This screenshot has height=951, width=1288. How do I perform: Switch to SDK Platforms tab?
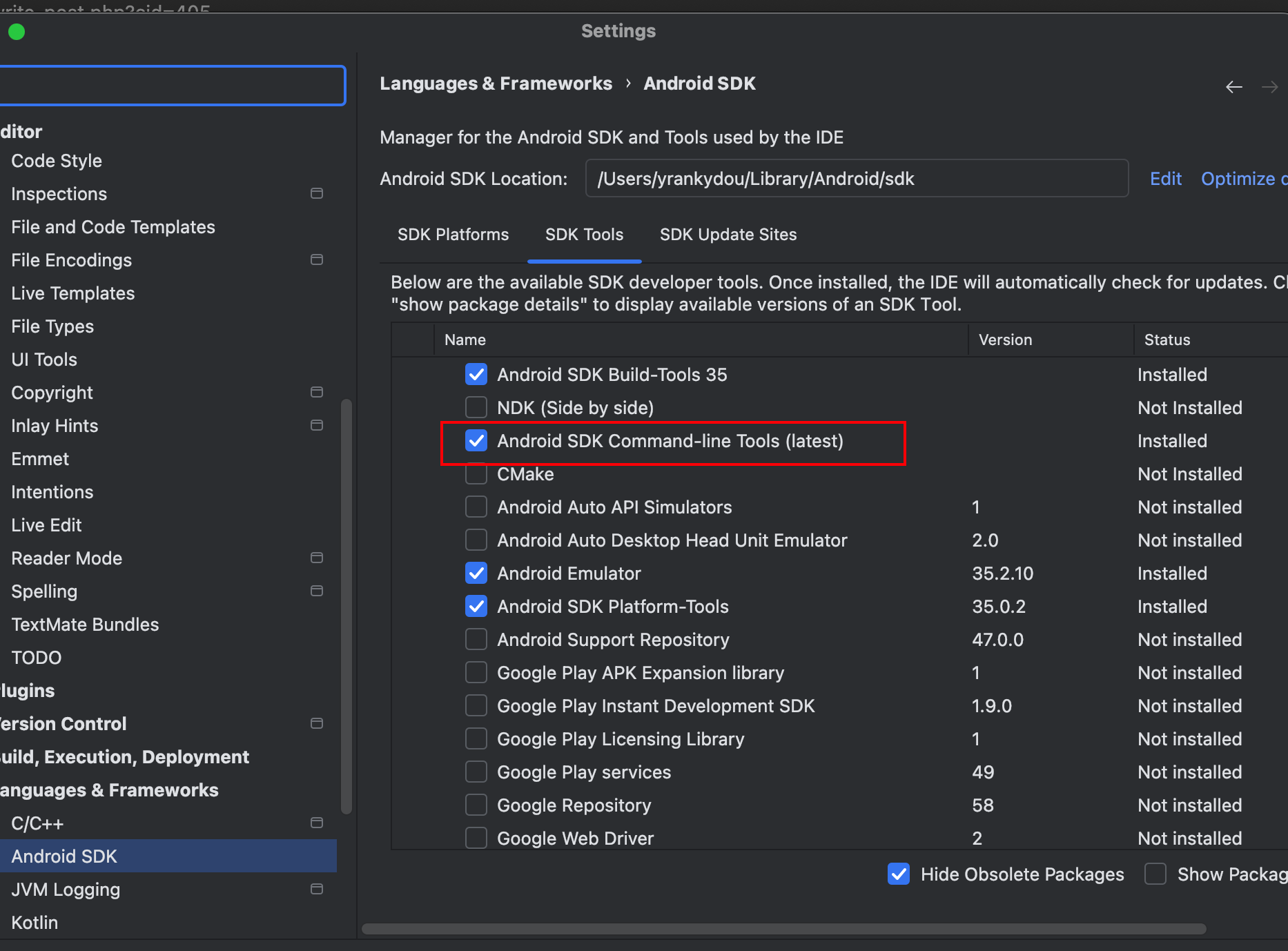[x=453, y=235]
